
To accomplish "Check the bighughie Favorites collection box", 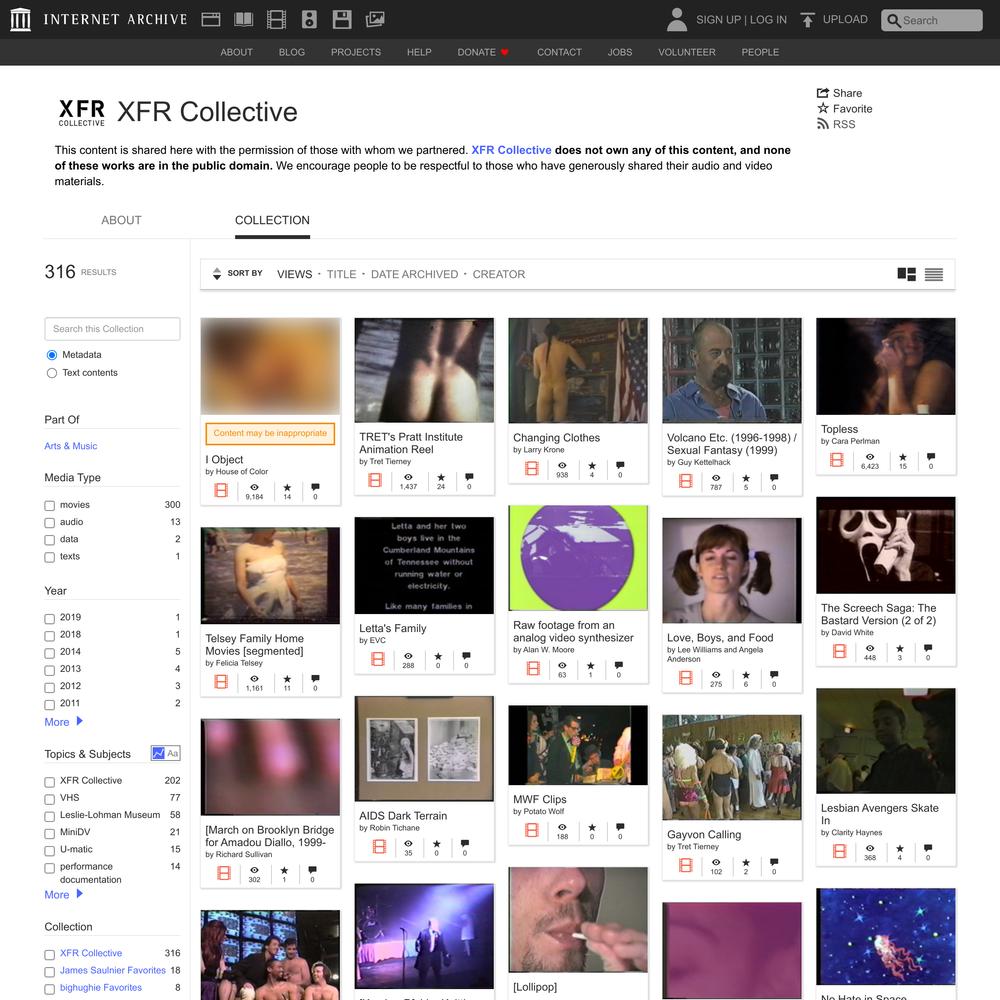I will (x=50, y=989).
